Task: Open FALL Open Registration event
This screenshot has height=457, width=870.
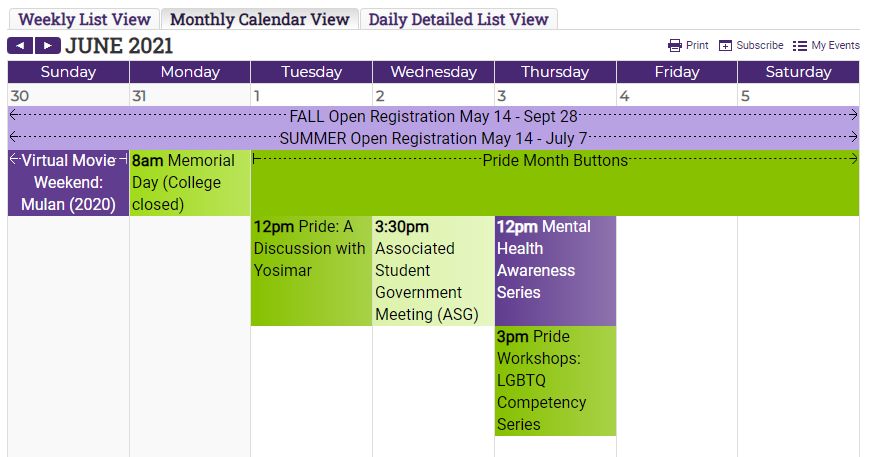Action: 433,116
